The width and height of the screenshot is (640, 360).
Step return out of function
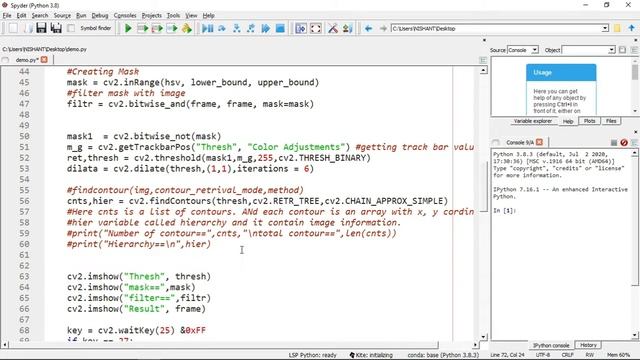pyautogui.click(x=251, y=28)
